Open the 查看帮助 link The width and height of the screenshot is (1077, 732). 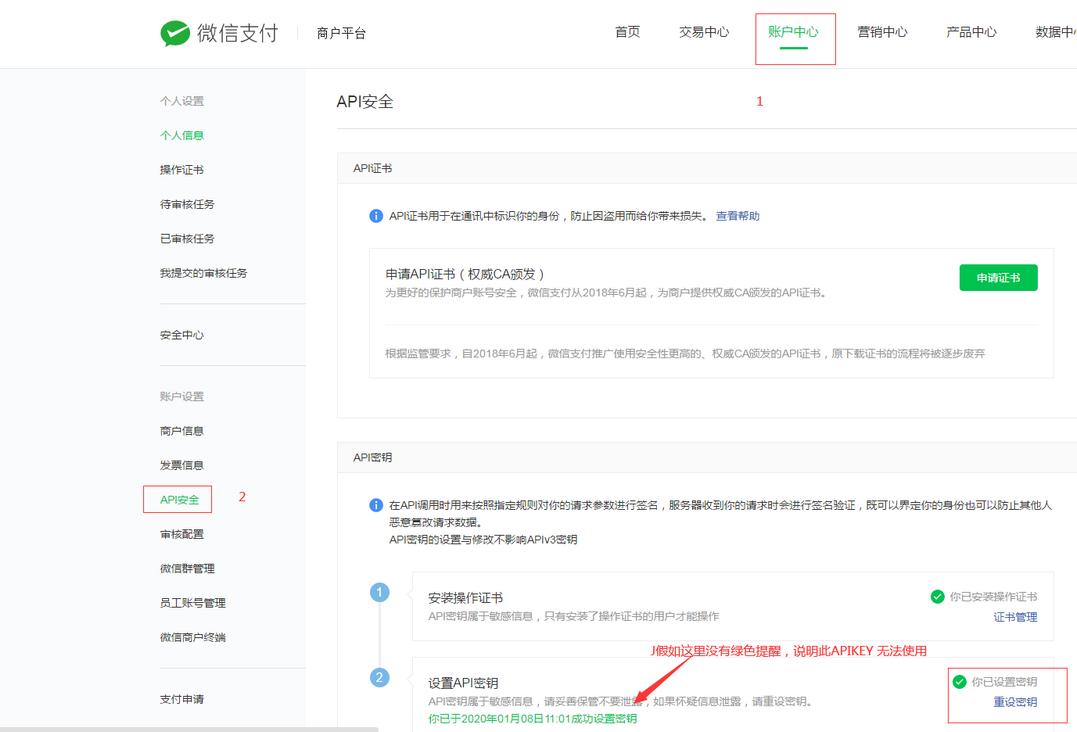[738, 216]
